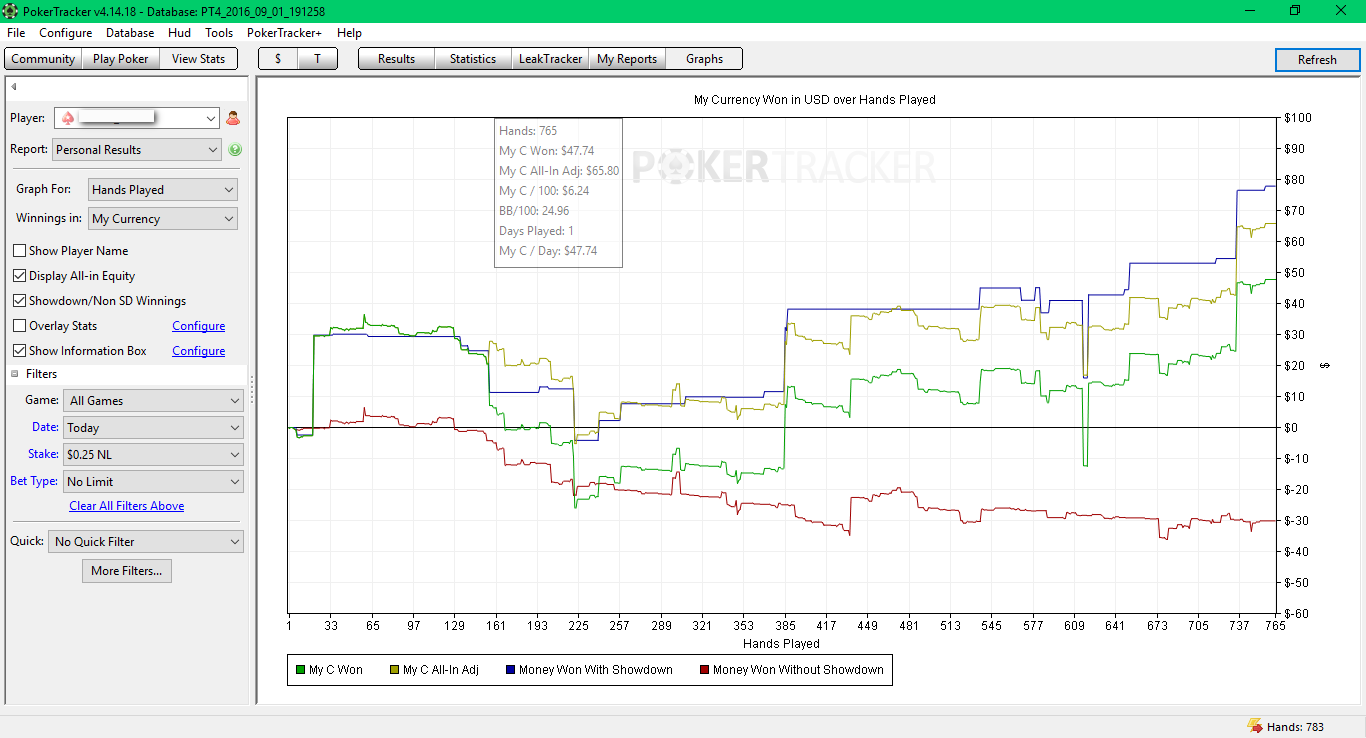This screenshot has height=738, width=1366.
Task: Click the PokerTracker app icon in title bar
Action: tap(11, 11)
